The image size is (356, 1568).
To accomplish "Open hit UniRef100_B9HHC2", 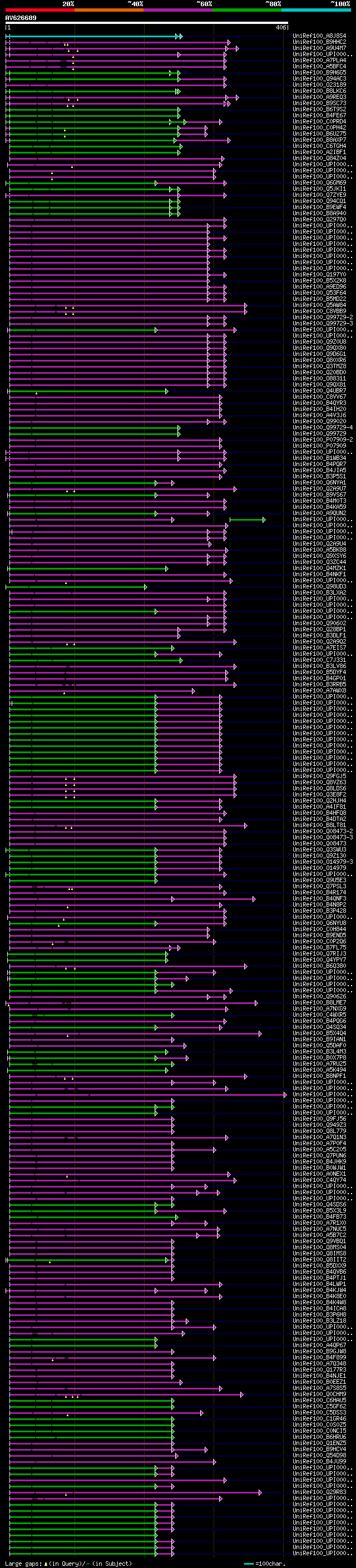I will pyautogui.click(x=319, y=42).
